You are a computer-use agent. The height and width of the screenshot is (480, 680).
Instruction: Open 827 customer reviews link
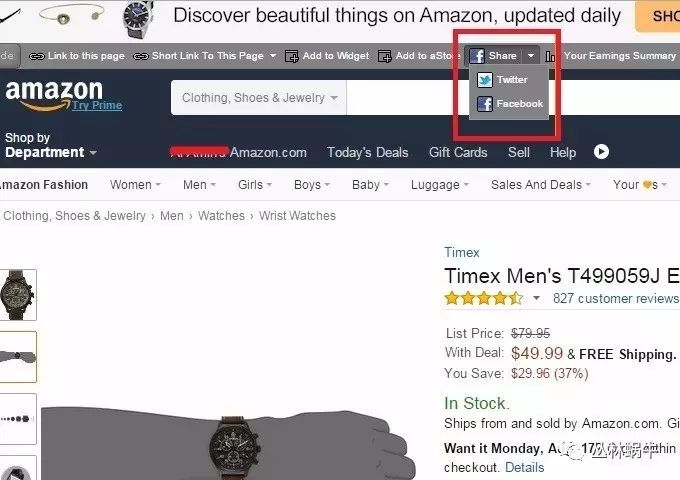616,298
